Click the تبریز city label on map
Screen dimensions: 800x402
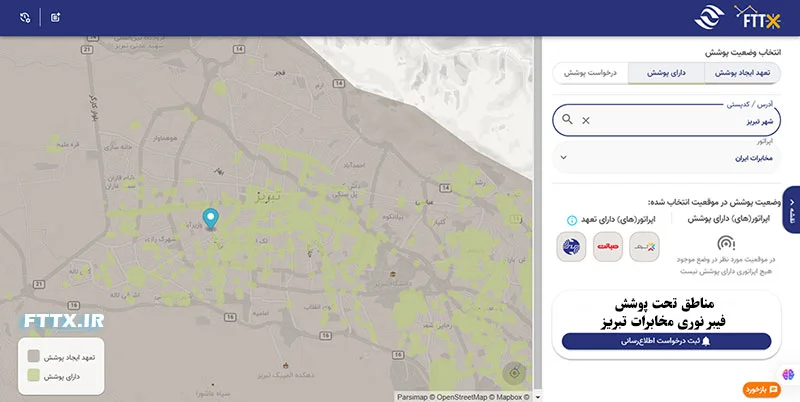coord(269,195)
